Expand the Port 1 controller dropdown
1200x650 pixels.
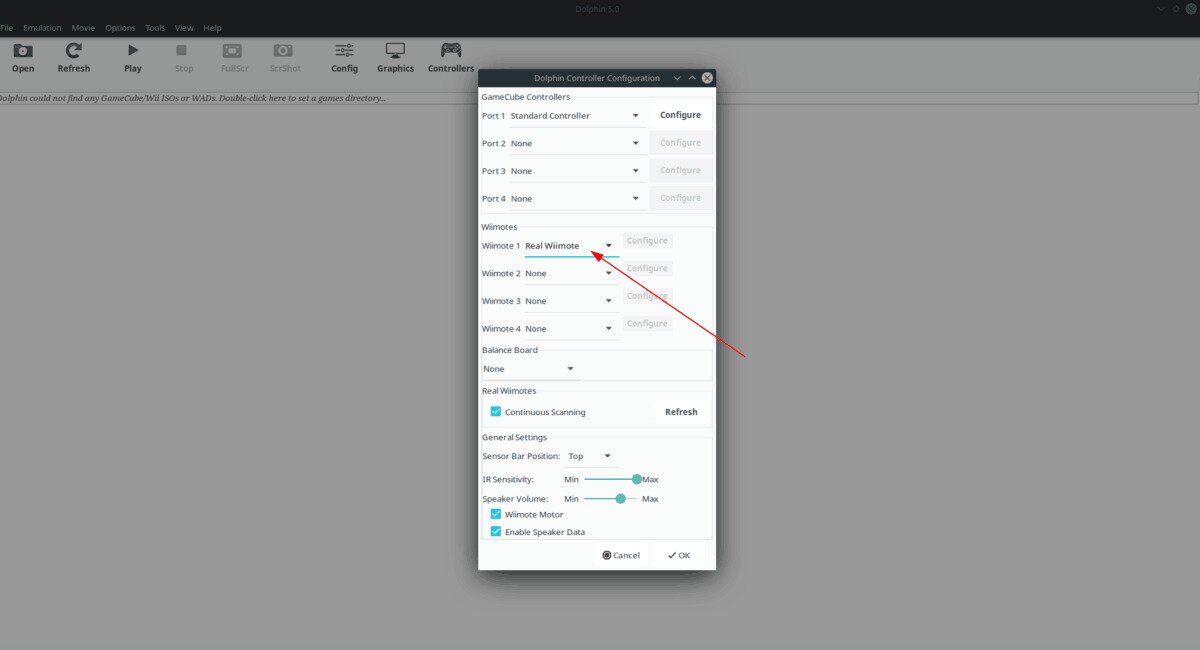coord(575,116)
